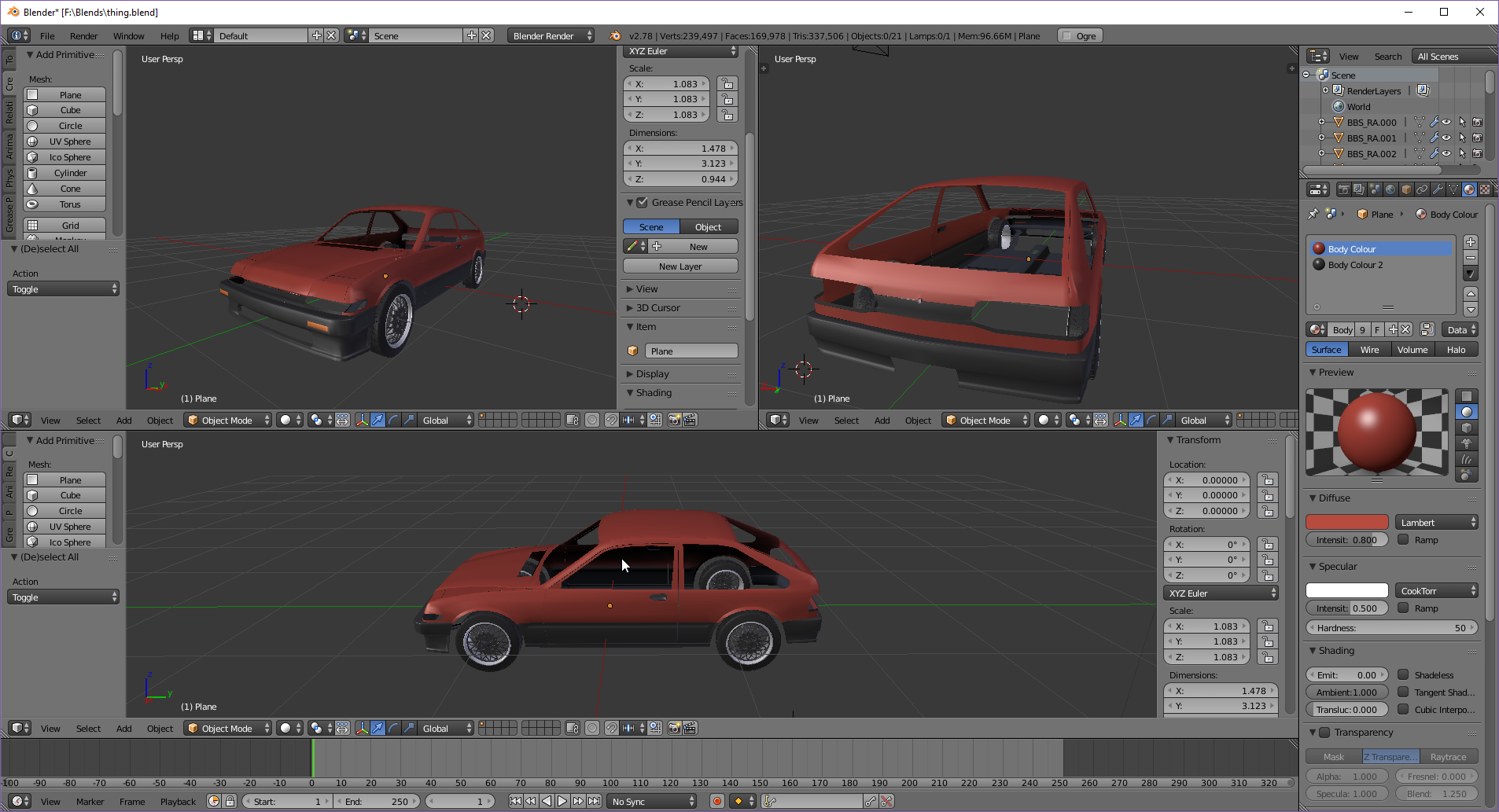The height and width of the screenshot is (812, 1499).
Task: Enable the Transparency checkbox
Action: 1324,733
